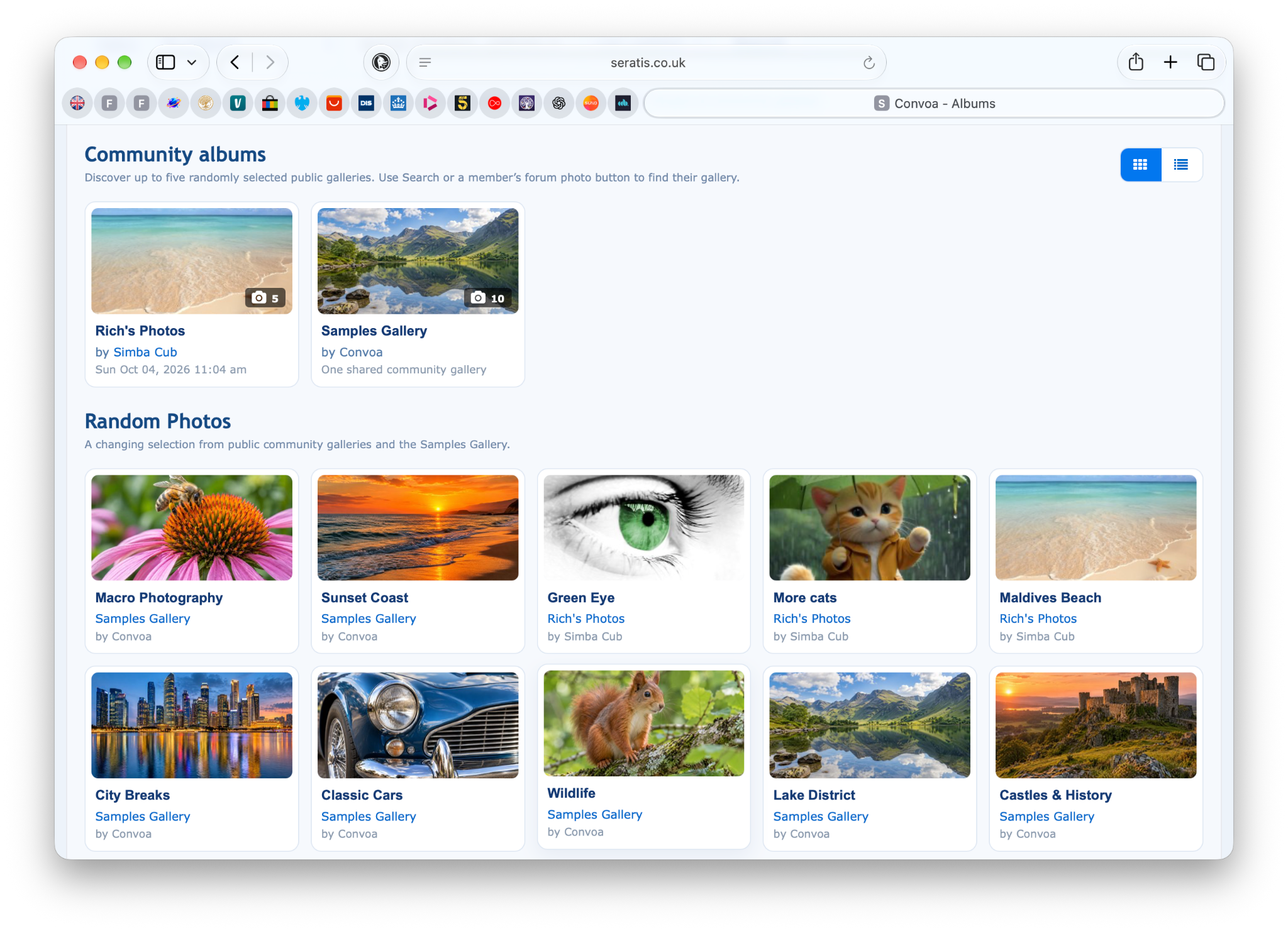1288x931 pixels.
Task: Open the Channel 5 pinned tab
Action: 462,103
